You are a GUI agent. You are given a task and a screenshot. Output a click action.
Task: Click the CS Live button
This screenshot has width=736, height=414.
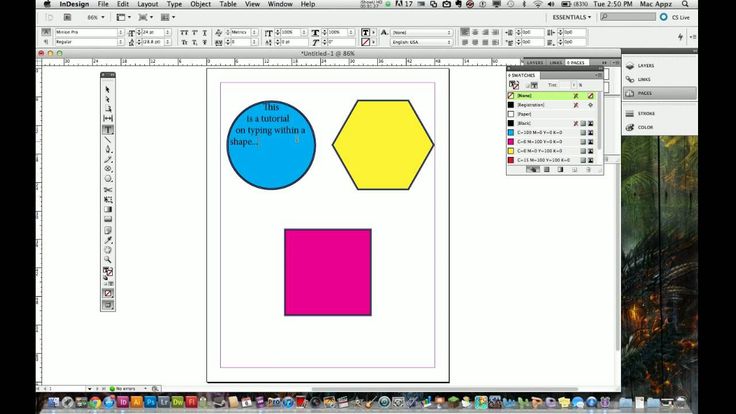pyautogui.click(x=675, y=17)
